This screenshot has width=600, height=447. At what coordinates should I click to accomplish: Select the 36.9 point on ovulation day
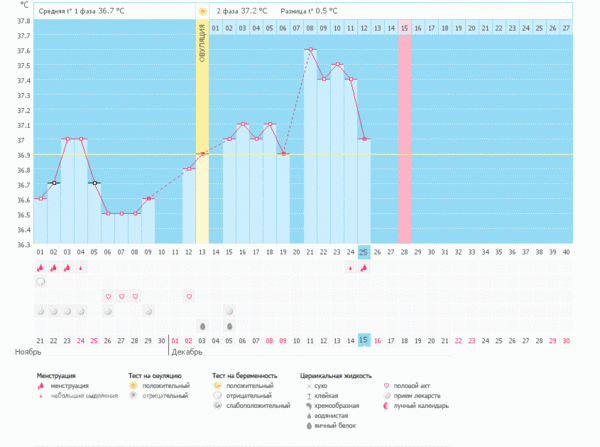pos(202,154)
